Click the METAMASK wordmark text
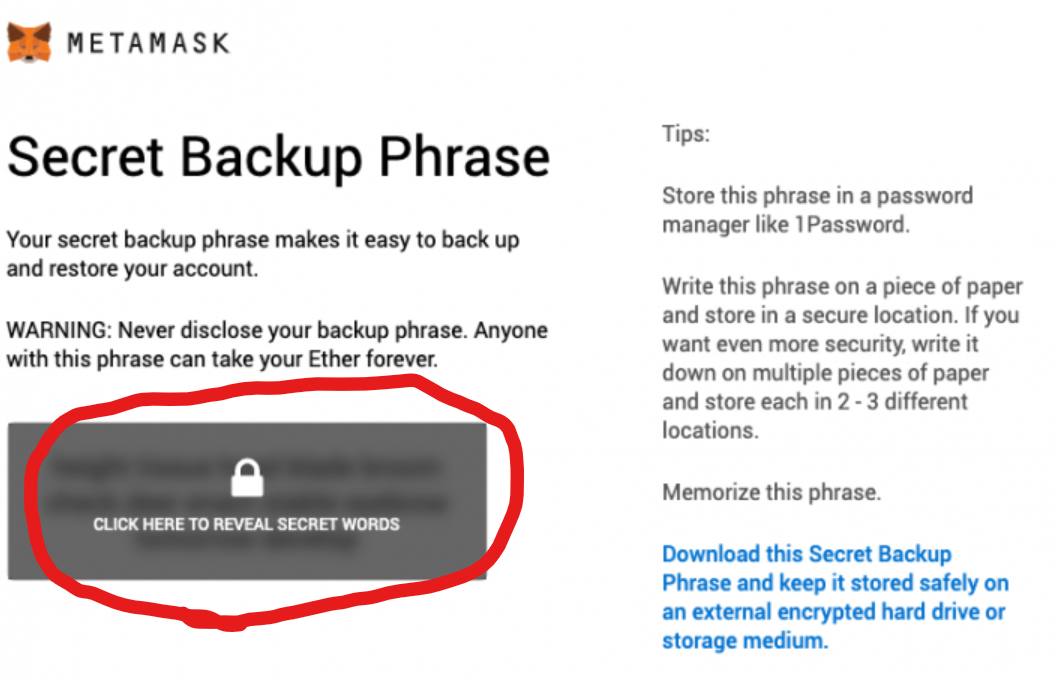Screen dimensions: 1060x682 point(149,43)
